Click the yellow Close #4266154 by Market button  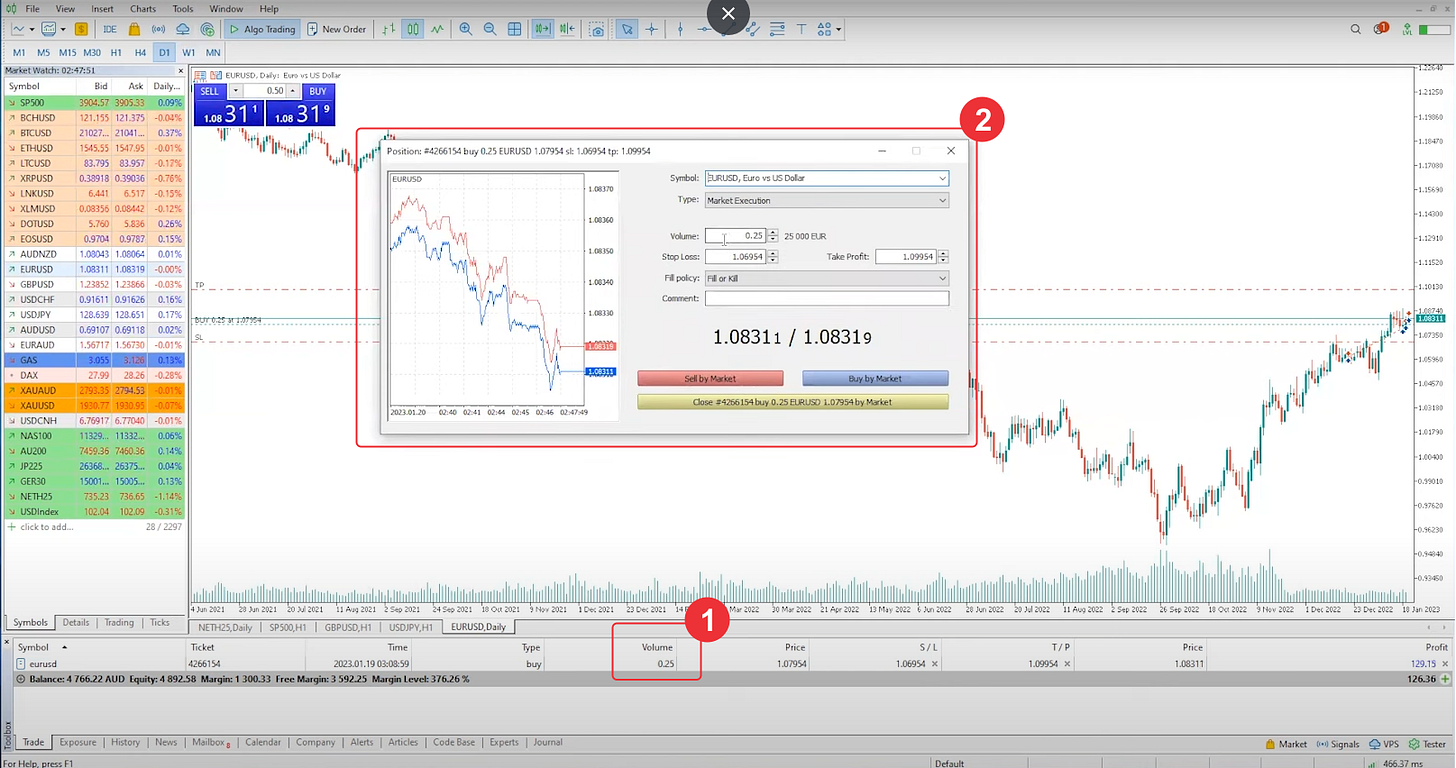793,402
